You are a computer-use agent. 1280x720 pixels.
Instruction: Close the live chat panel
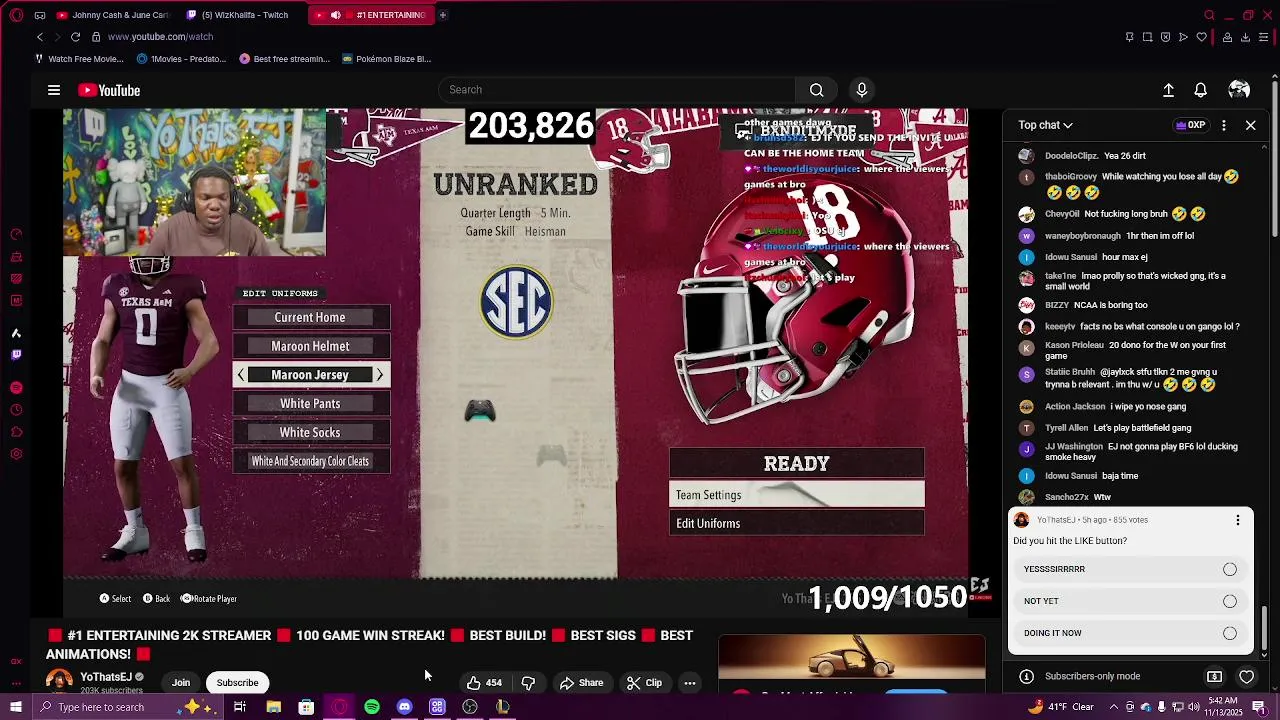pyautogui.click(x=1250, y=125)
